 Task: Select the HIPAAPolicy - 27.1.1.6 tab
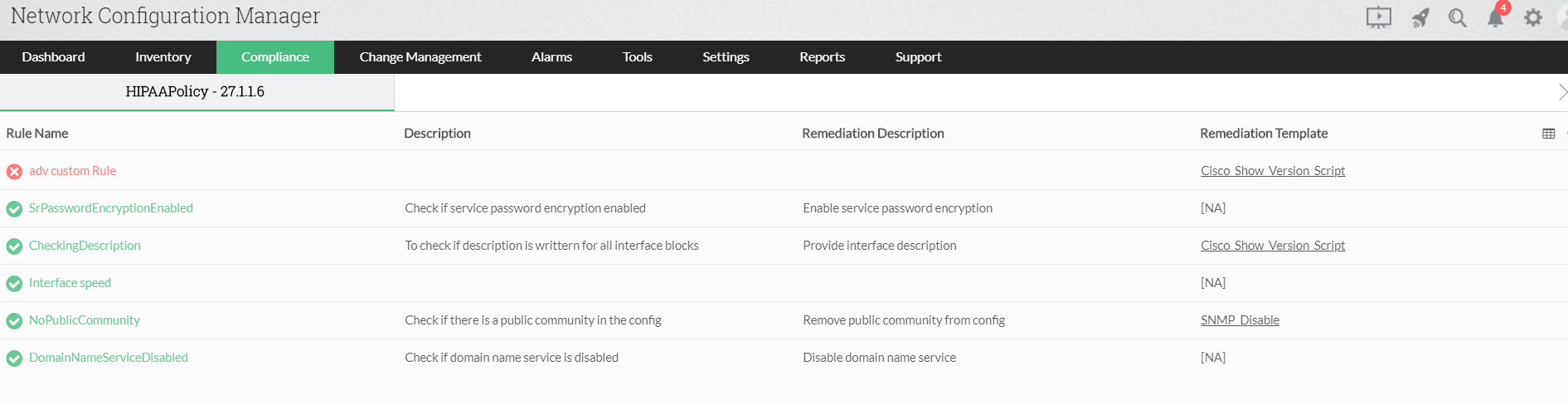click(x=195, y=92)
